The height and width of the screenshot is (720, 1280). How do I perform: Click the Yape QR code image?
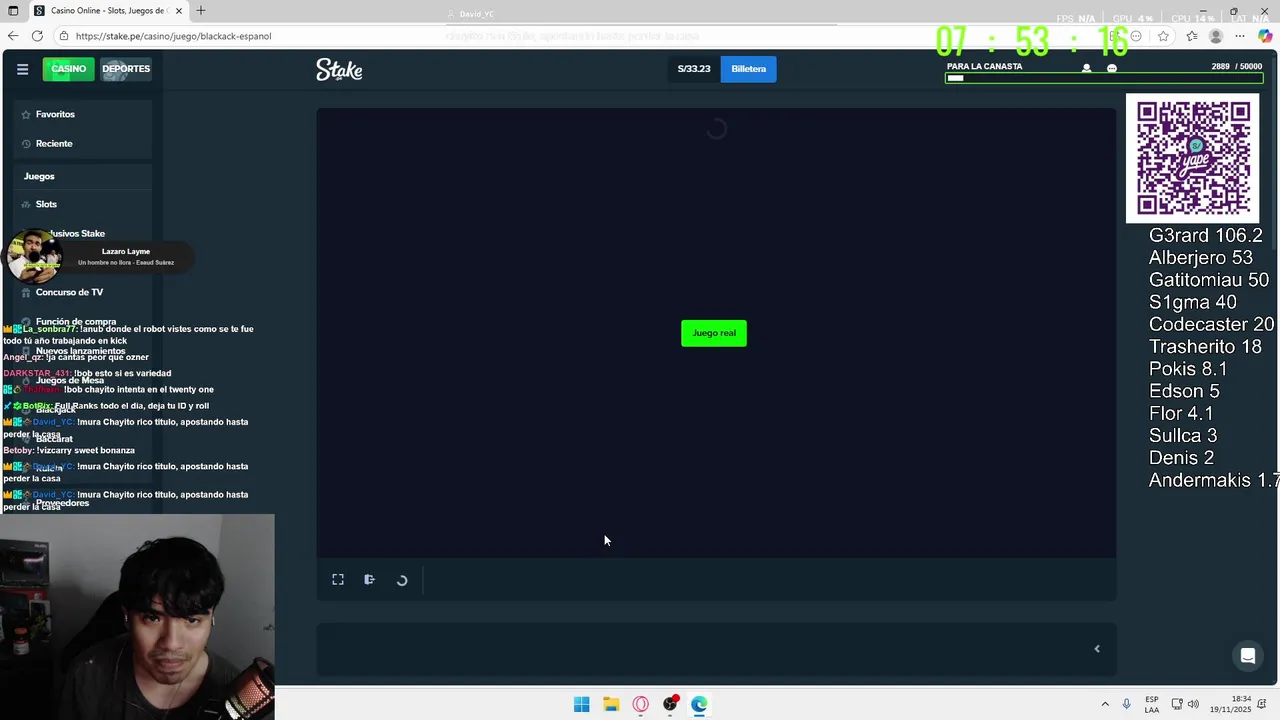point(1193,158)
